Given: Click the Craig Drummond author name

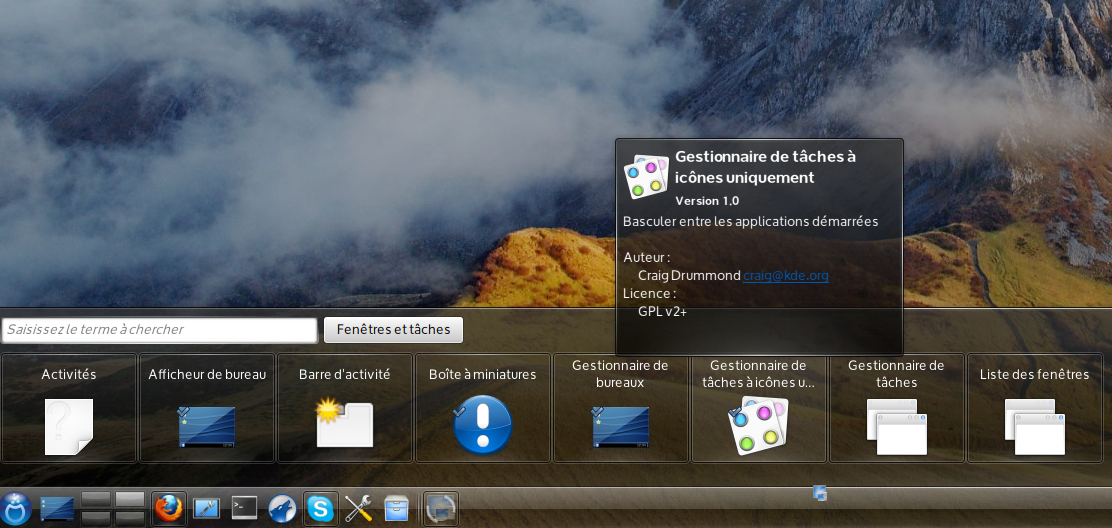Looking at the screenshot, I should (689, 276).
